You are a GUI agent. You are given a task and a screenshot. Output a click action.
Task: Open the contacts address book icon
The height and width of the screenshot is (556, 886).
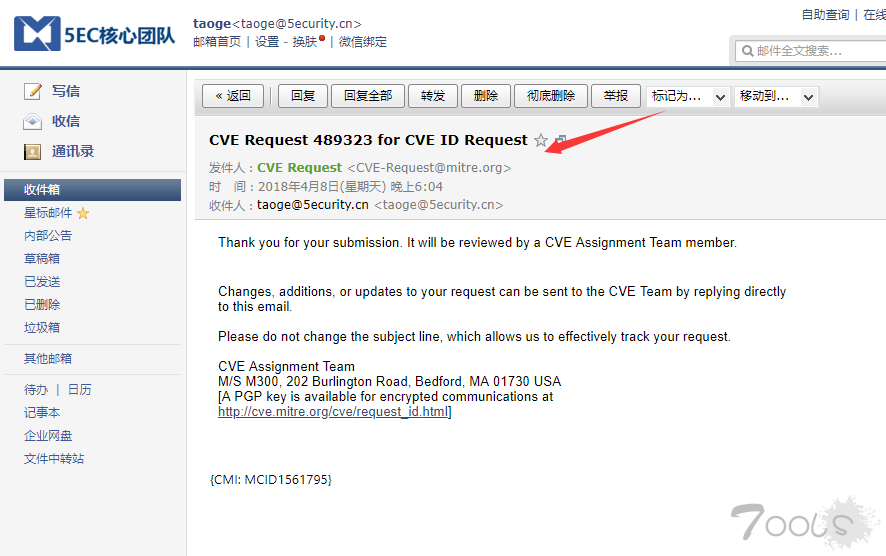click(32, 151)
